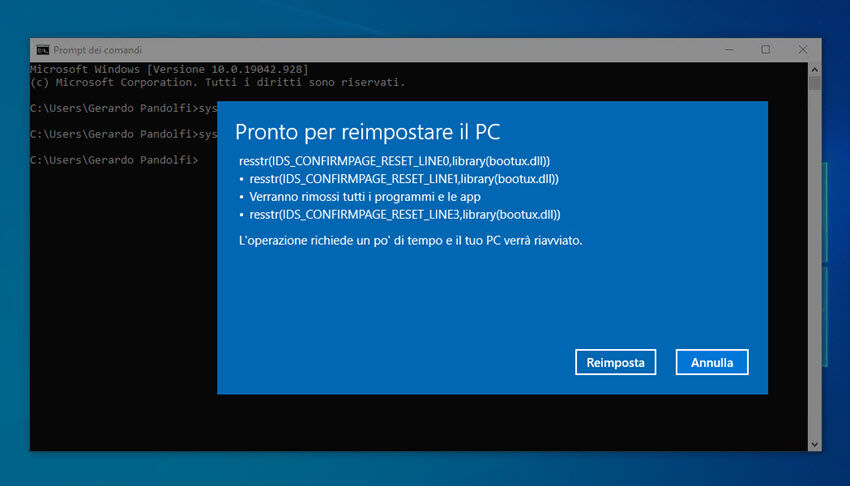Click the text 'Verranno rimossi tutti i programmi e le app'
850x486 pixels.
pyautogui.click(x=365, y=197)
